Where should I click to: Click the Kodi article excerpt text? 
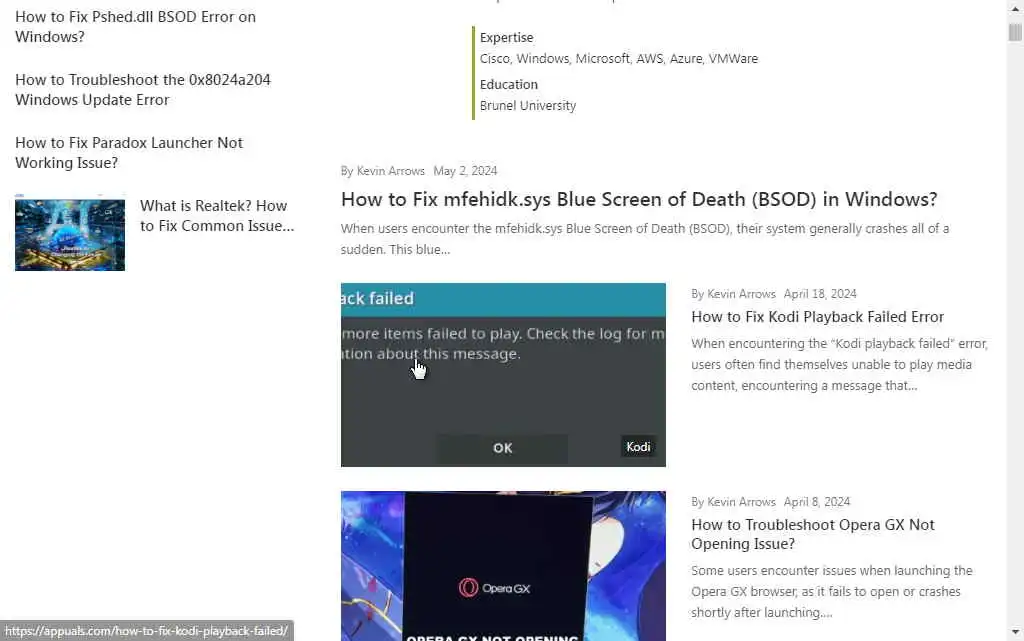[839, 364]
